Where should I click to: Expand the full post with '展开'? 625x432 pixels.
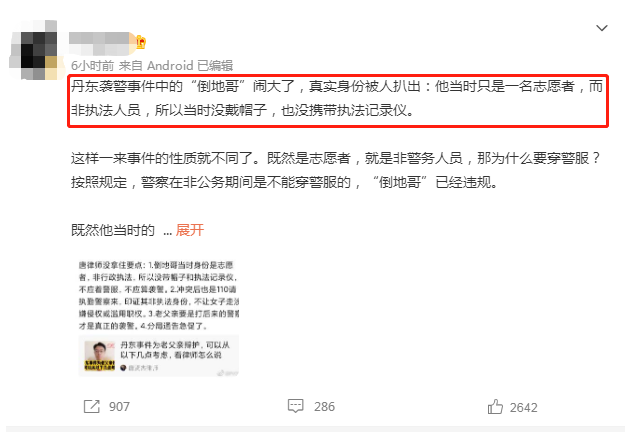point(190,230)
